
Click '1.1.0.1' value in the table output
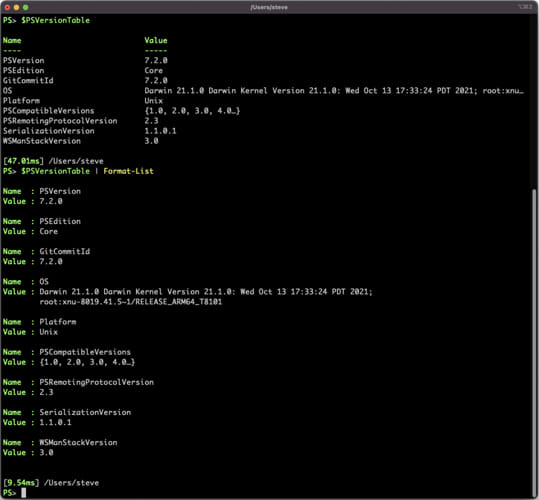(160, 131)
